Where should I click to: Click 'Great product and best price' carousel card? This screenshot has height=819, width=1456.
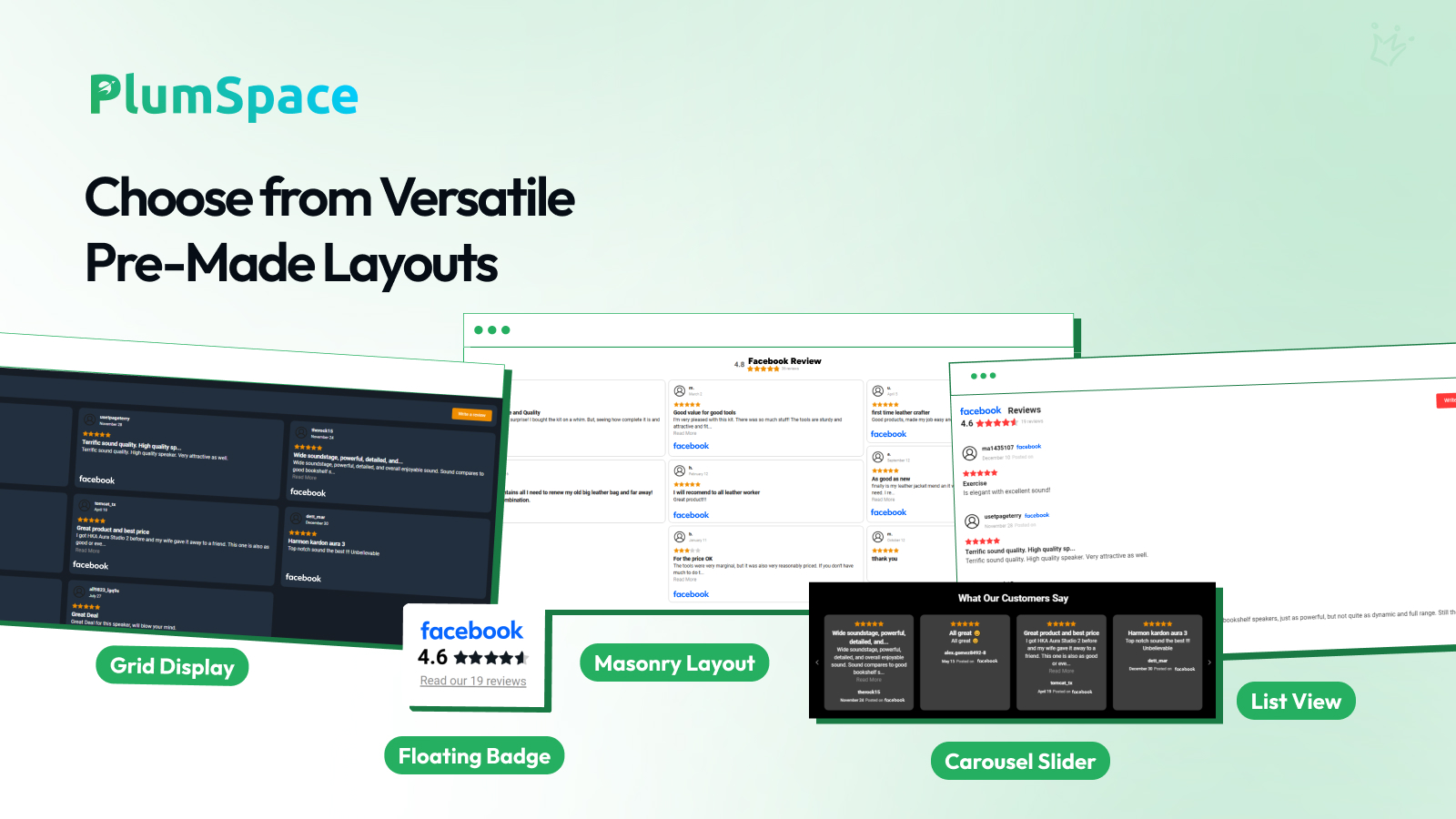1061,662
